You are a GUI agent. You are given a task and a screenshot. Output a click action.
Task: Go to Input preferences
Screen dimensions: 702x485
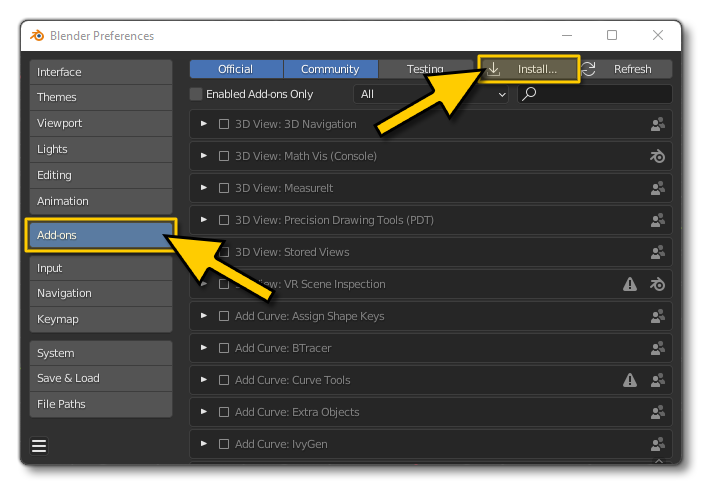tap(101, 268)
